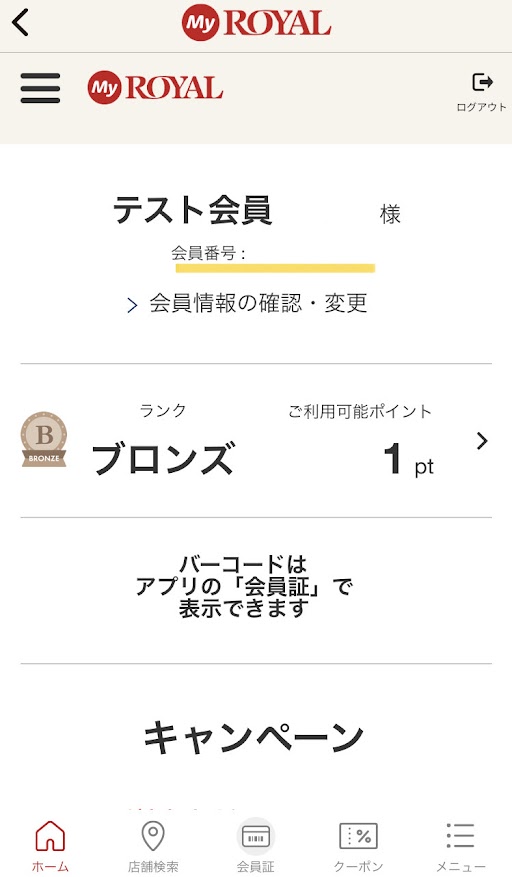Tap the Bronze rank badge
Screen dimensions: 512x877
click(x=44, y=440)
